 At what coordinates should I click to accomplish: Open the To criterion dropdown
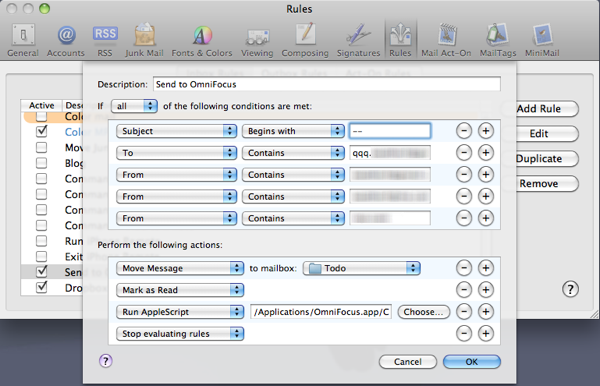pyautogui.click(x=176, y=153)
